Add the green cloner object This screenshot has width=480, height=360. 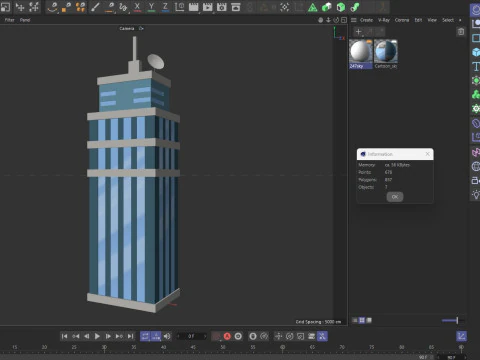click(x=476, y=95)
